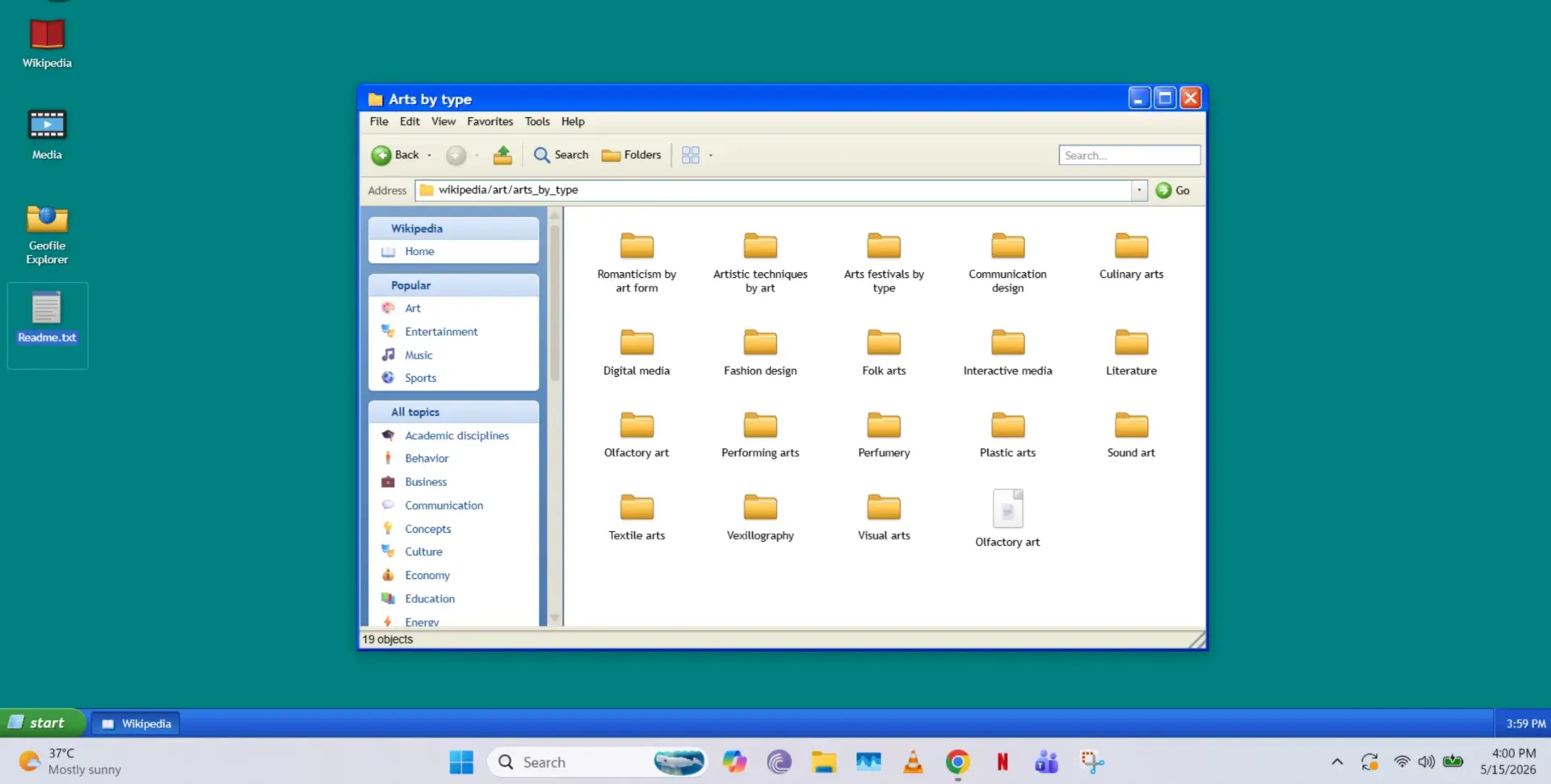Open the Folk arts folder
The image size is (1551, 784).
(x=884, y=353)
